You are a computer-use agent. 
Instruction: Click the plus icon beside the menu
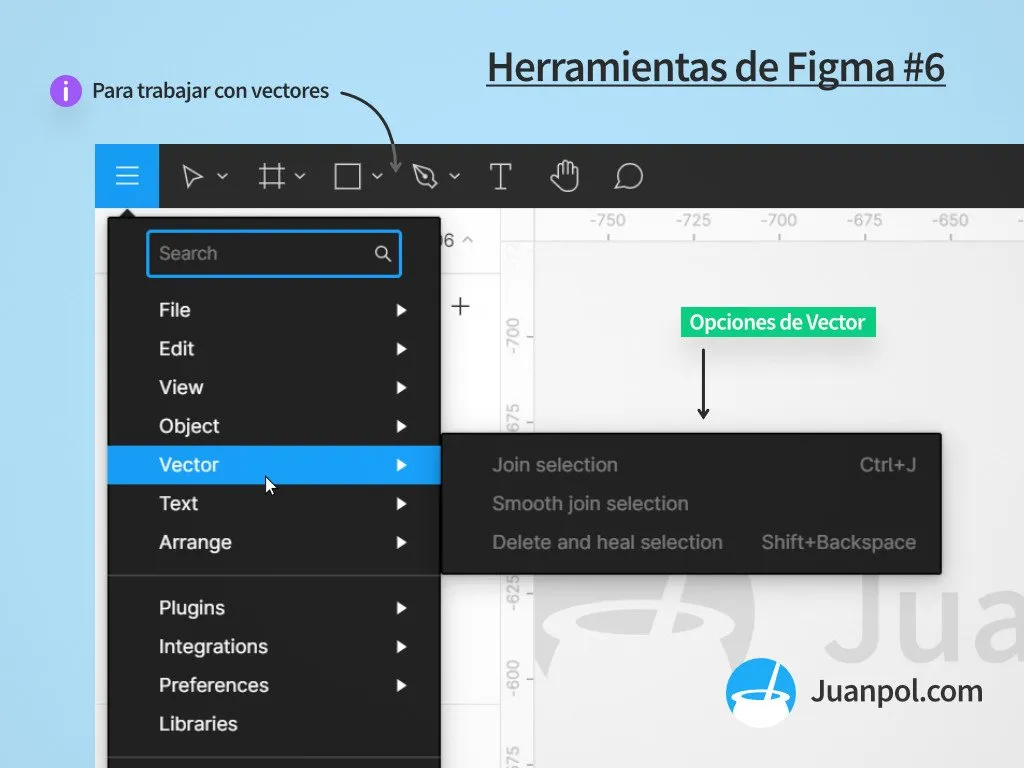[460, 306]
